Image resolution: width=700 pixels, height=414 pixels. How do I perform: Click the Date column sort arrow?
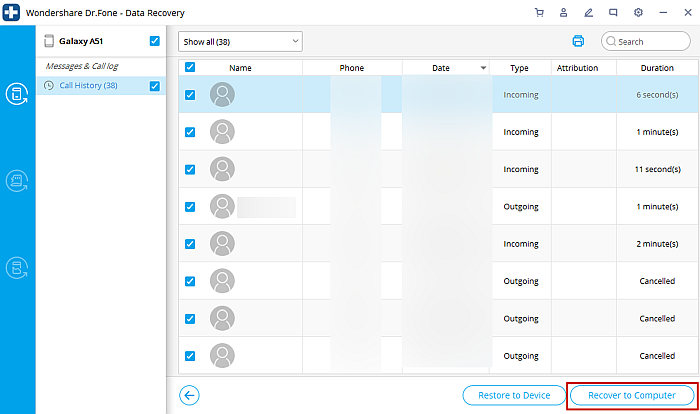pos(483,68)
